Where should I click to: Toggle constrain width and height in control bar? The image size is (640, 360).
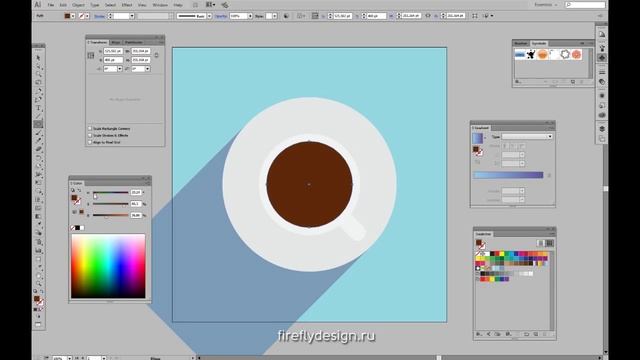tap(428, 16)
